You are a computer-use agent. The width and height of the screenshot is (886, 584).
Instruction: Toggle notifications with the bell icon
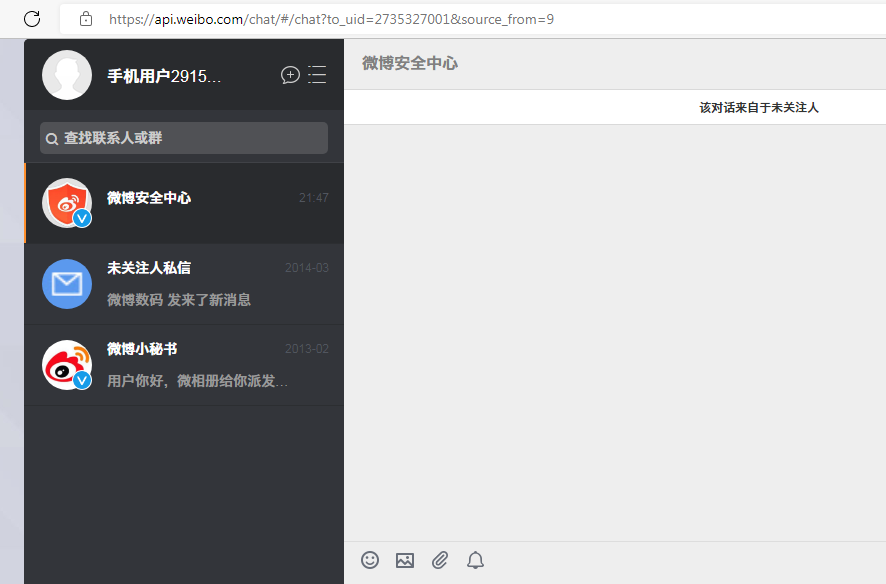click(475, 560)
